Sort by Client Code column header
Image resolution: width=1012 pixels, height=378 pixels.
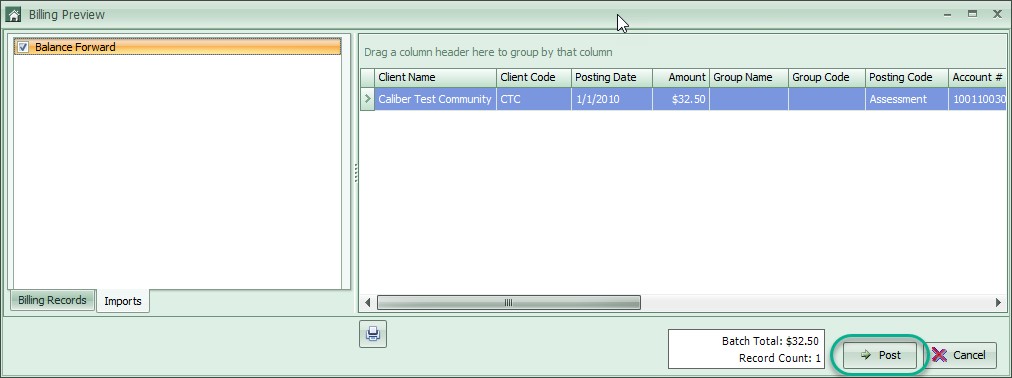tap(534, 77)
